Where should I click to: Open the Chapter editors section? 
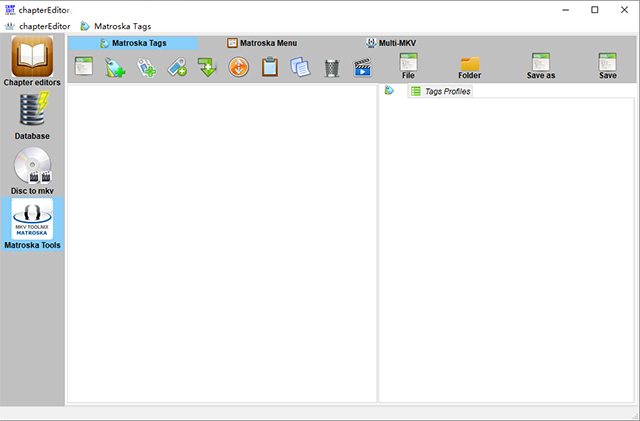pos(32,61)
